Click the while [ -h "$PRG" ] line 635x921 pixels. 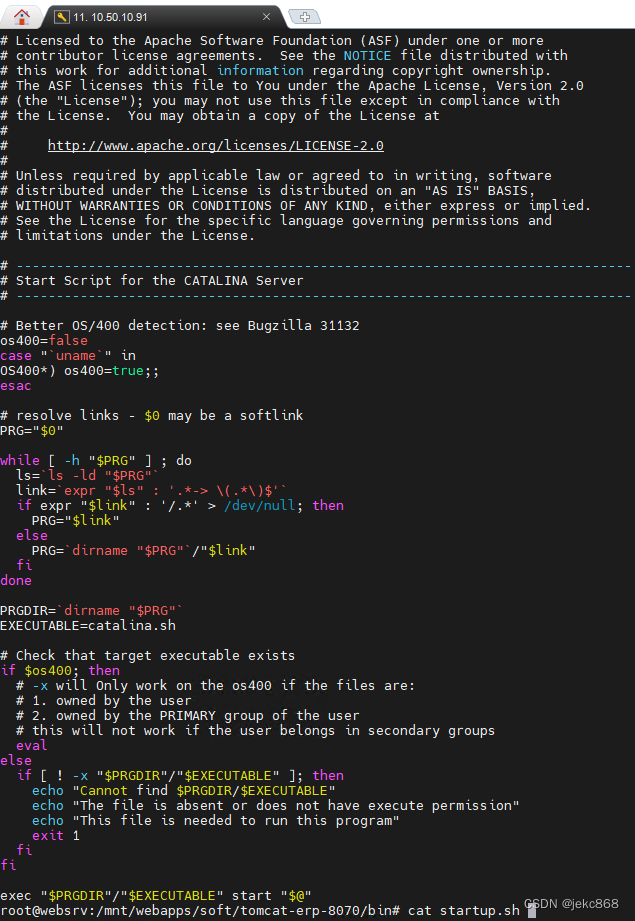[96, 460]
